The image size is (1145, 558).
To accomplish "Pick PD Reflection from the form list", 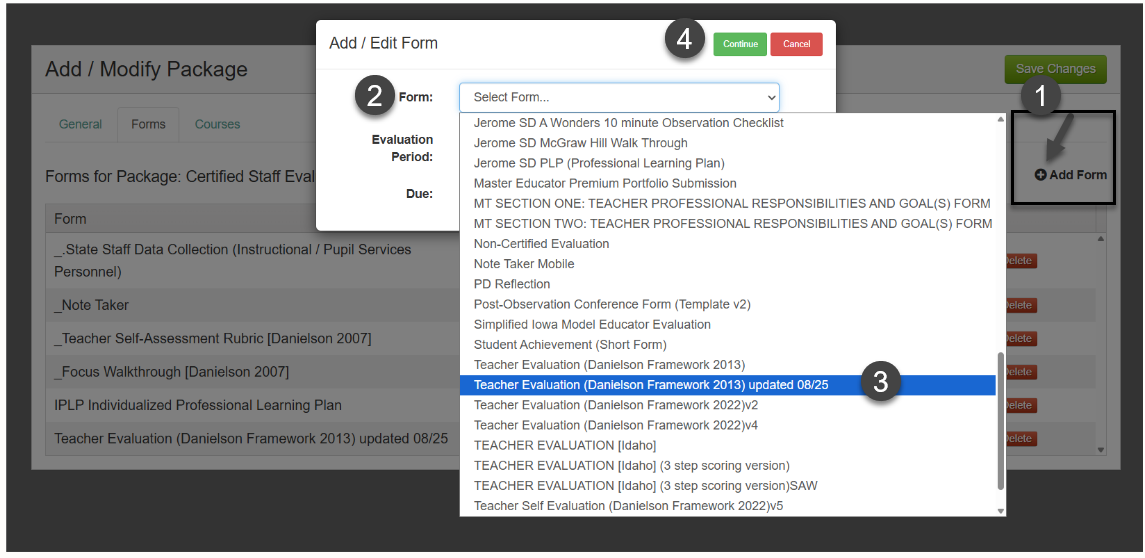I will pos(512,284).
